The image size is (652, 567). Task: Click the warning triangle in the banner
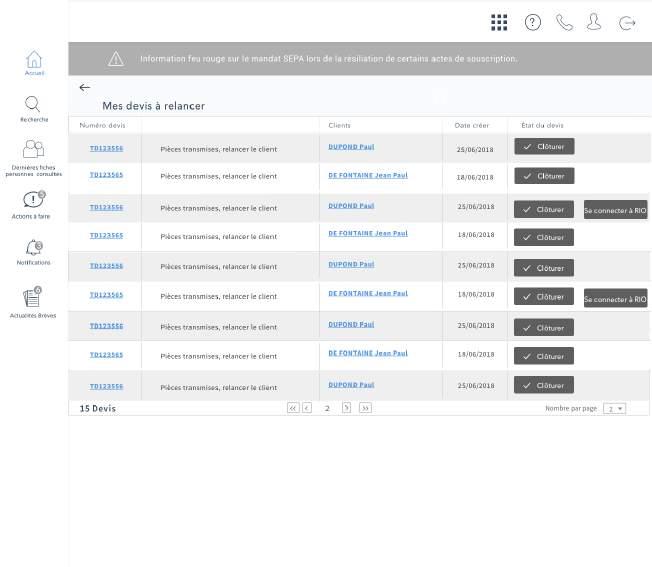116,59
